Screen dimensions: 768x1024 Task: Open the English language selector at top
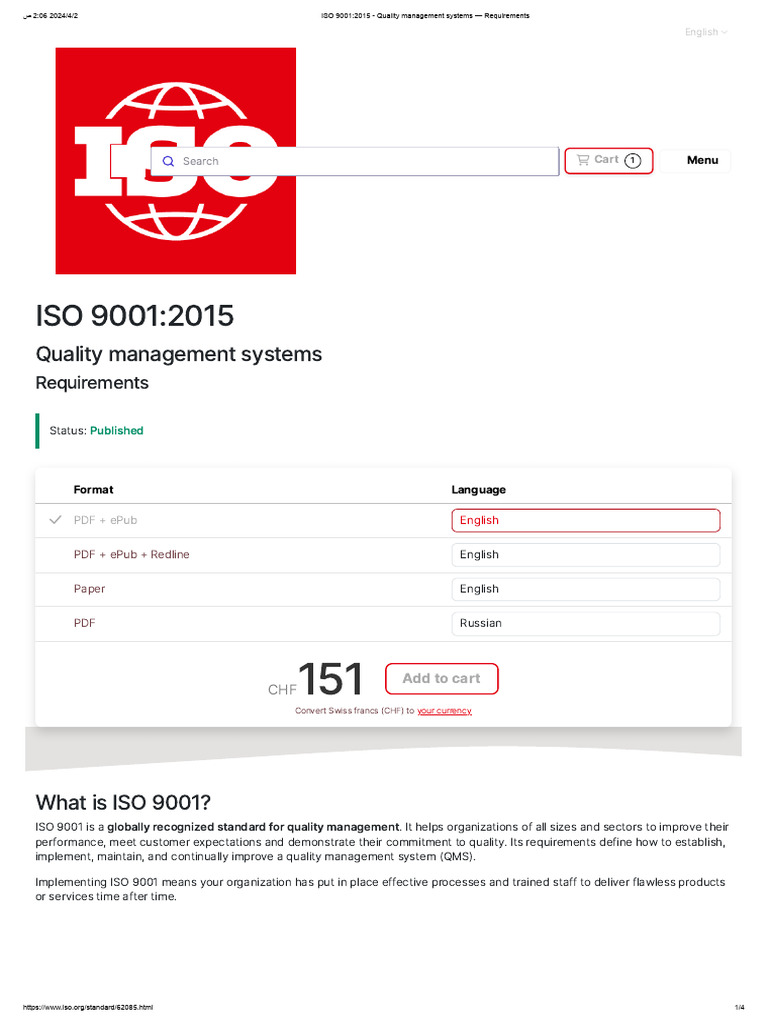click(x=706, y=32)
